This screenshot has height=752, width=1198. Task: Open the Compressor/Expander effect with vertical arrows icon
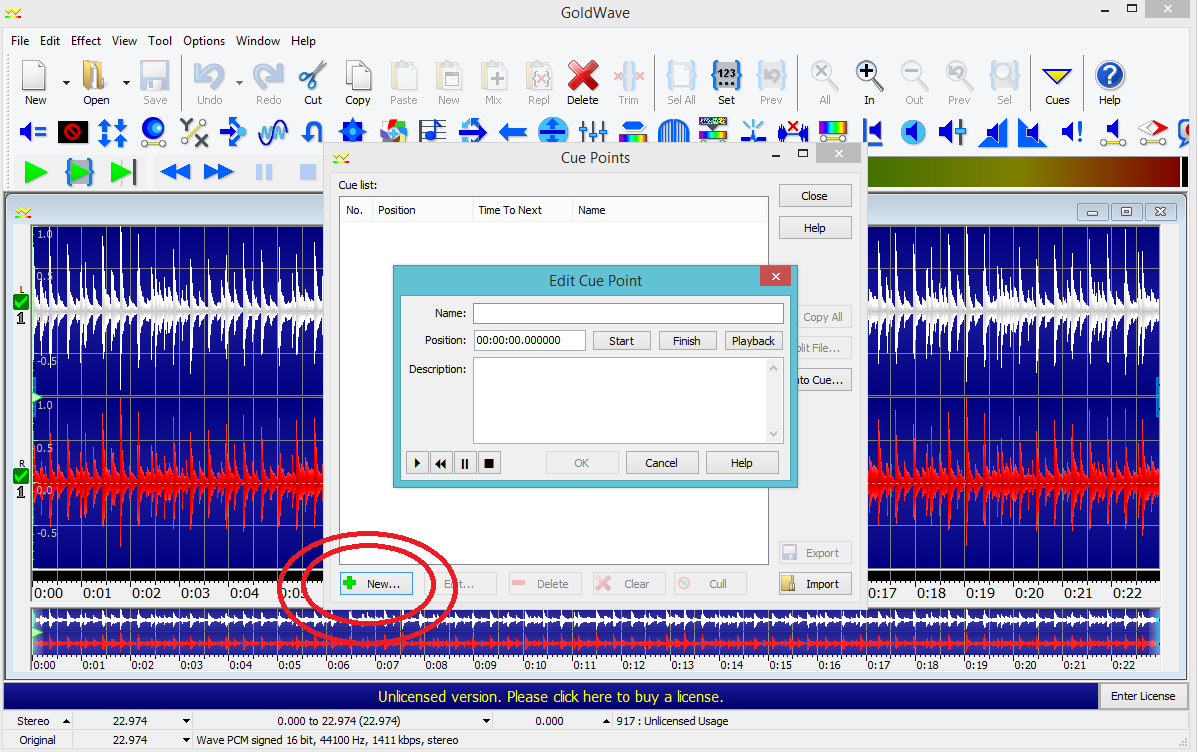(112, 132)
